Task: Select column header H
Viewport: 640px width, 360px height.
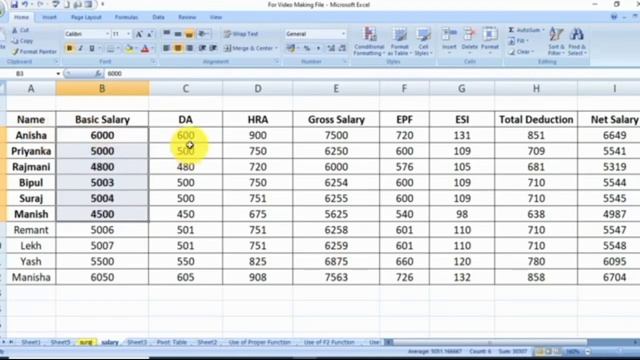Action: [x=536, y=88]
